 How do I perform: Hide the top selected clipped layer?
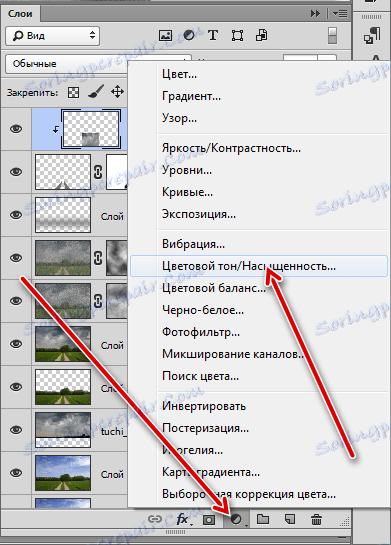click(16, 129)
